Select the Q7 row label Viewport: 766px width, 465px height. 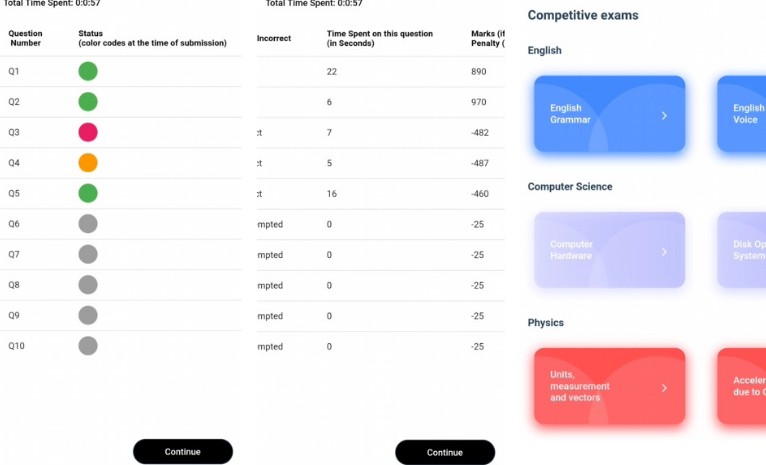14,254
